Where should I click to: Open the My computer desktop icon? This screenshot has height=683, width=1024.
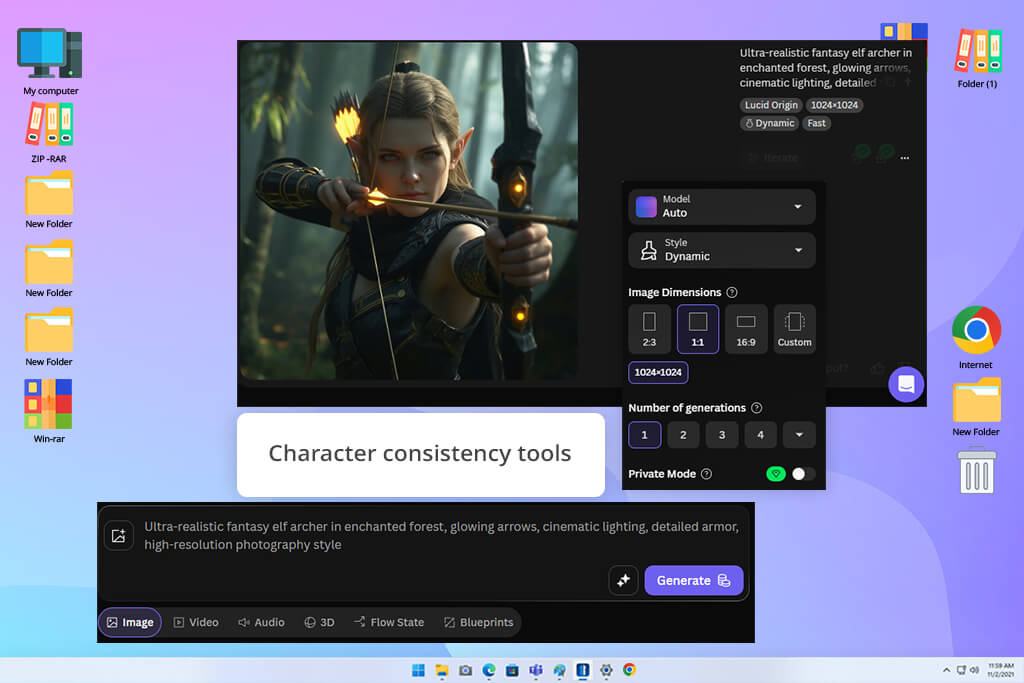[50, 61]
